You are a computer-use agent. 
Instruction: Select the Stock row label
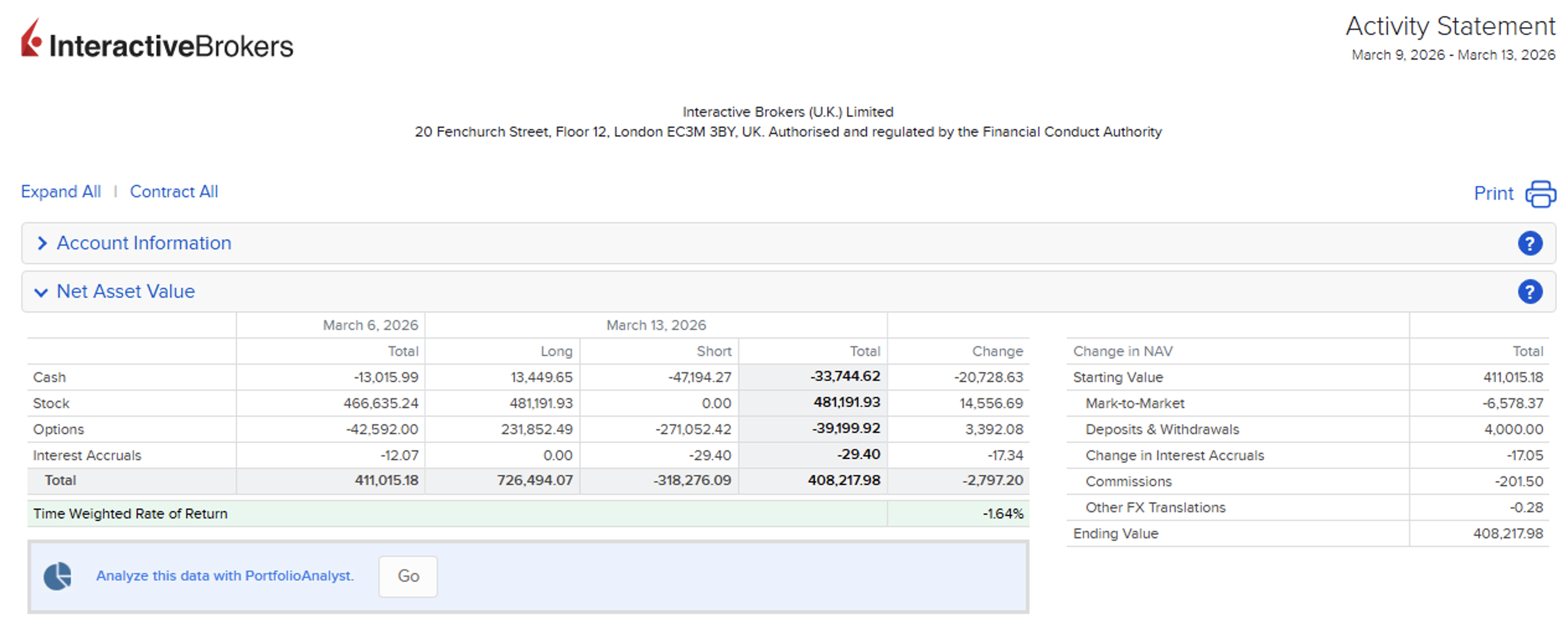[x=51, y=403]
